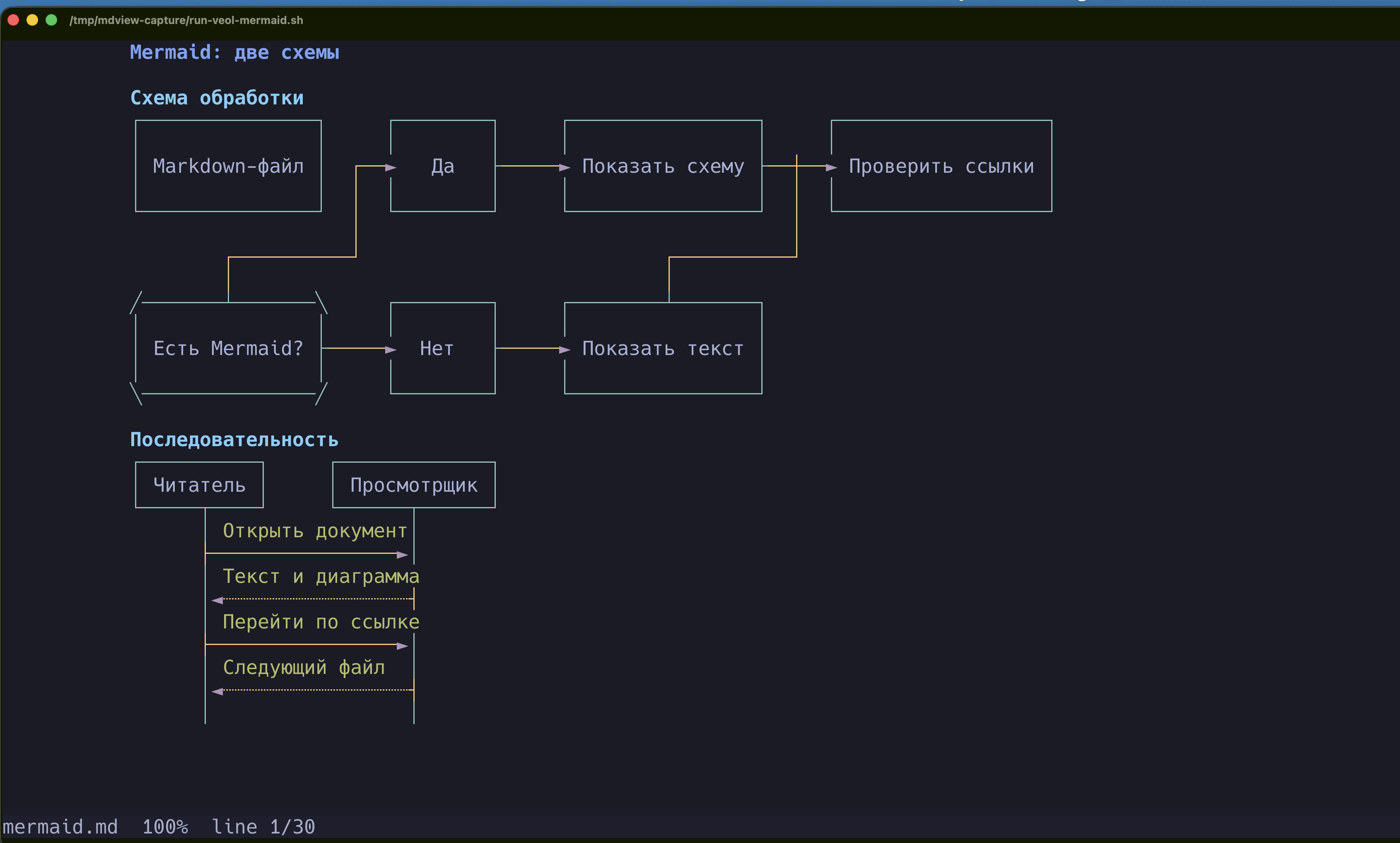This screenshot has width=1400, height=843.
Task: Select the 'Показать схему' node
Action: click(x=664, y=166)
